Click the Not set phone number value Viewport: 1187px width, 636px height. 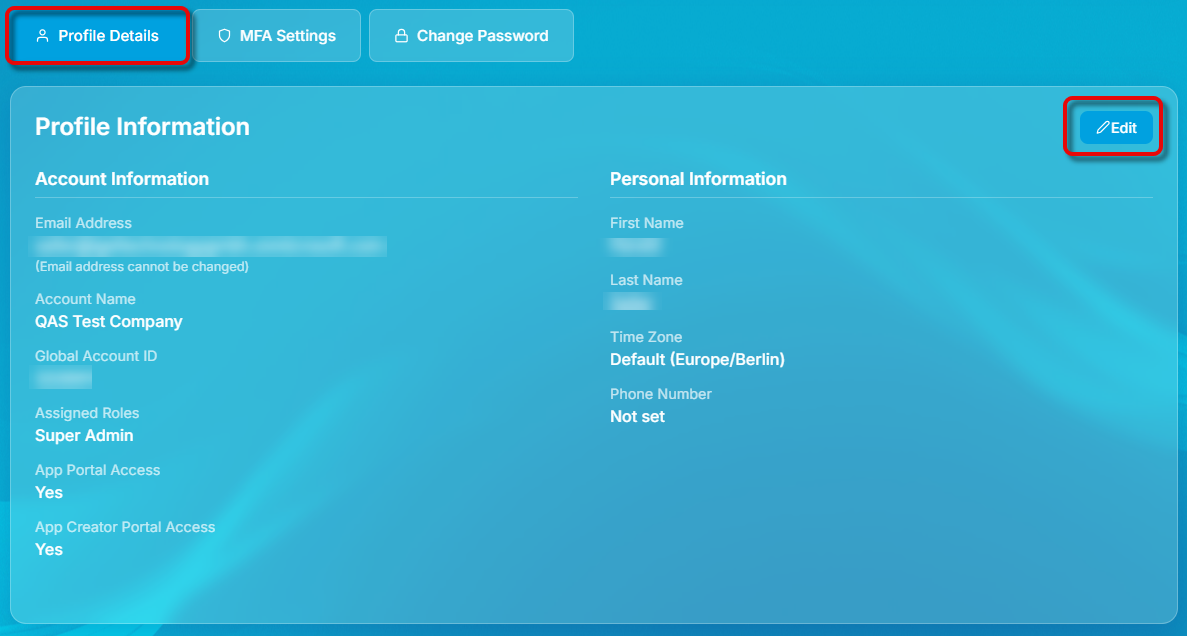(x=637, y=417)
